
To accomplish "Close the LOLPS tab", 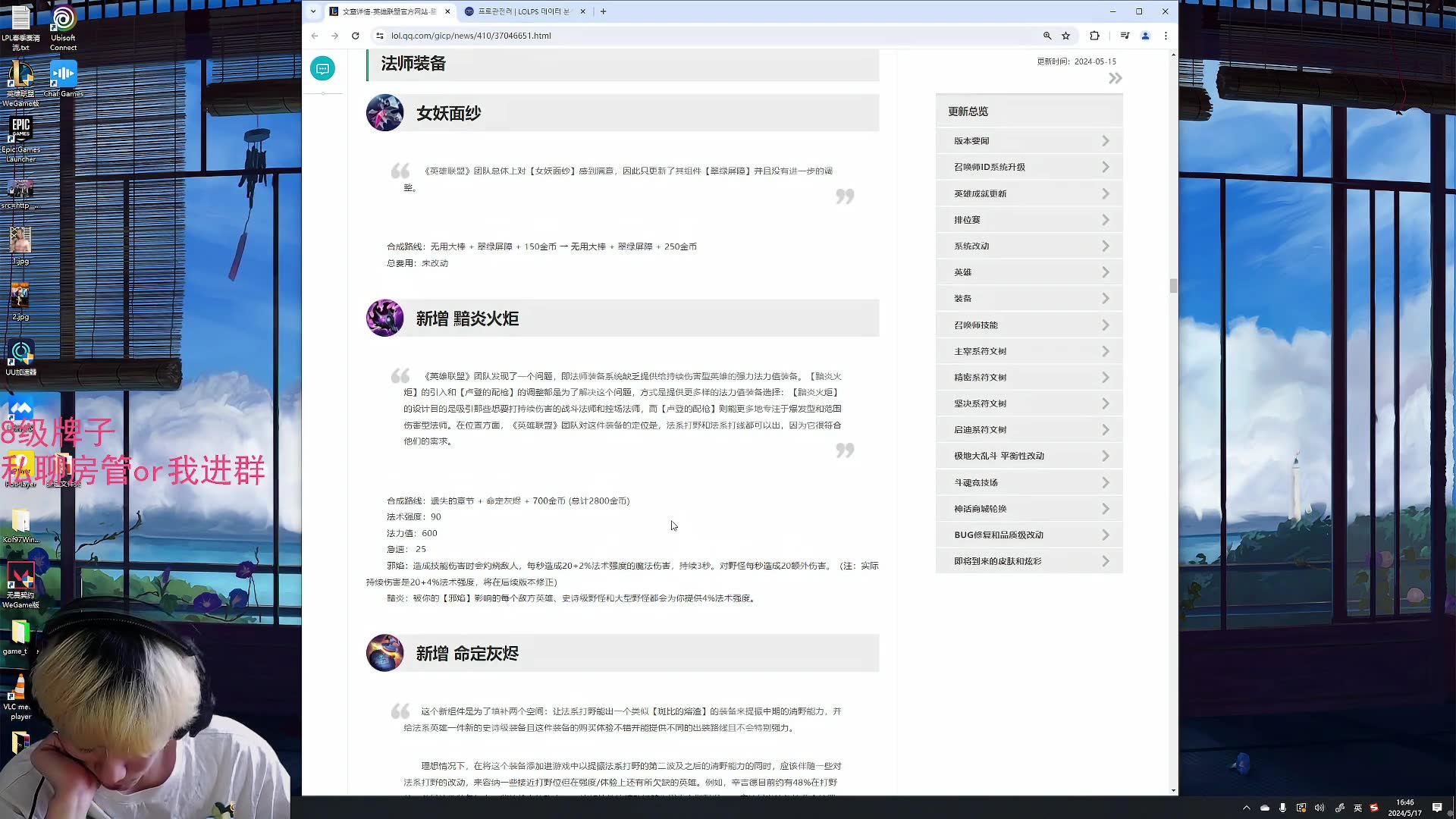I will (x=582, y=11).
